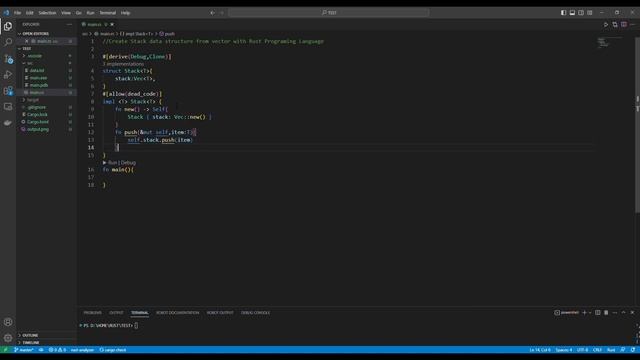The height and width of the screenshot is (360, 640).
Task: Click the UTF-8 encoding indicator
Action: (582, 350)
